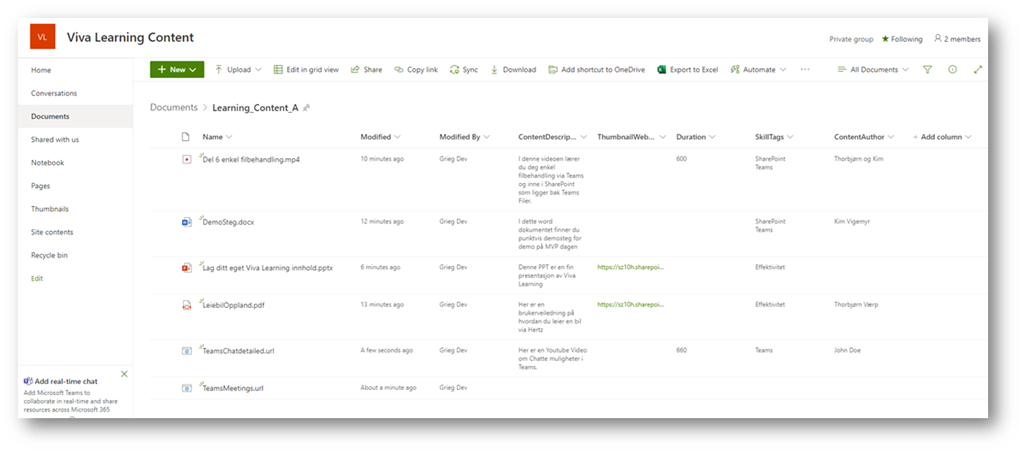Open the Recycle bin
The height and width of the screenshot is (454, 1024).
(49, 255)
